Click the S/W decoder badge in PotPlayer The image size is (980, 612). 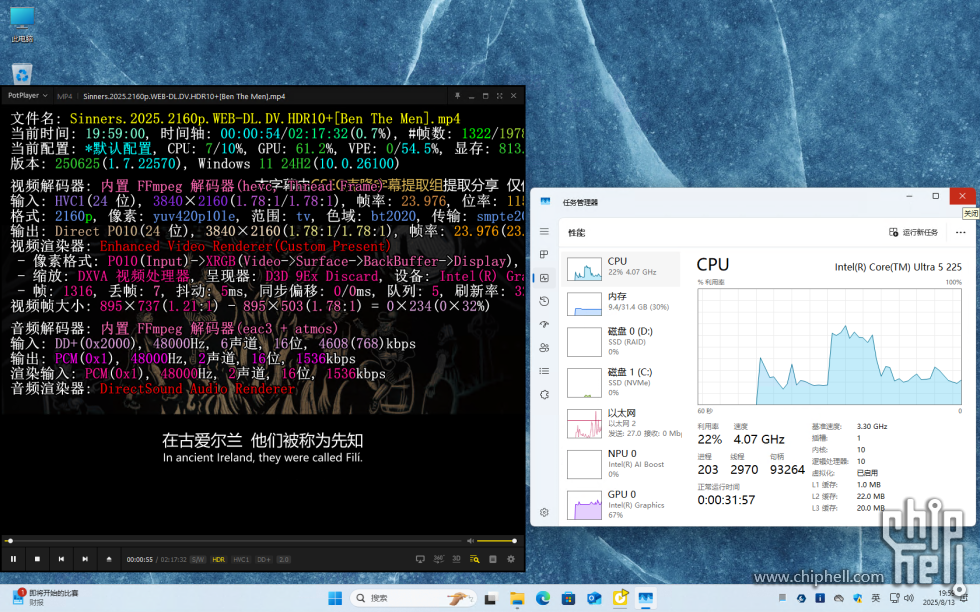click(198, 559)
